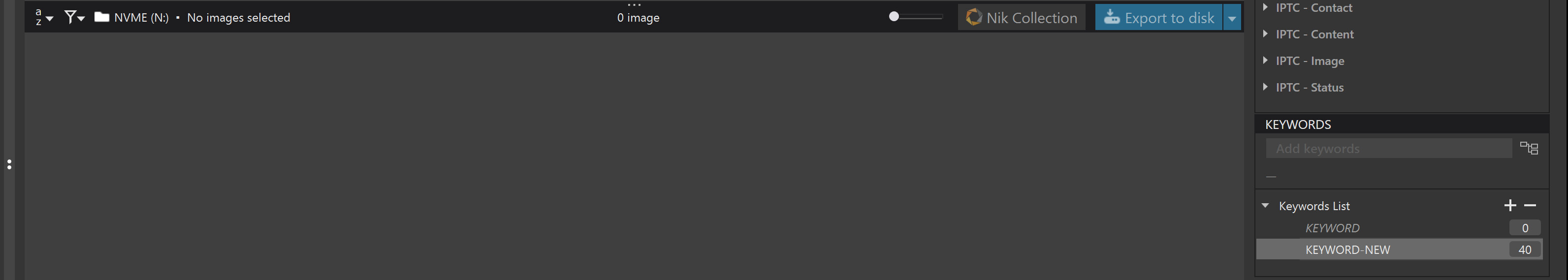Launch Nik Collection
This screenshot has width=1568, height=280.
[1022, 18]
